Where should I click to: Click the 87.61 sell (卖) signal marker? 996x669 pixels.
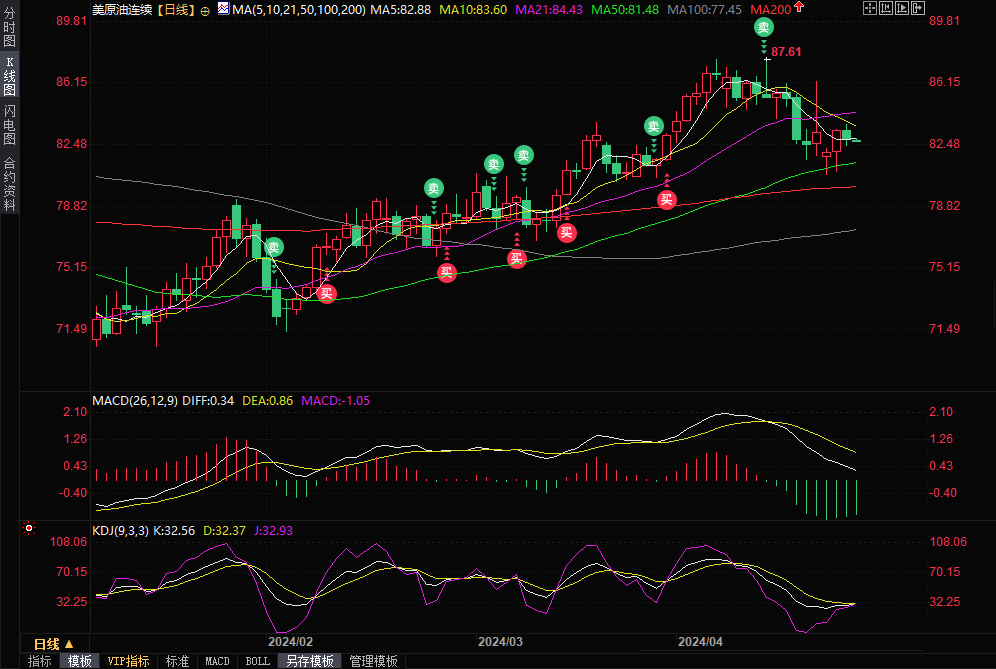[x=764, y=28]
